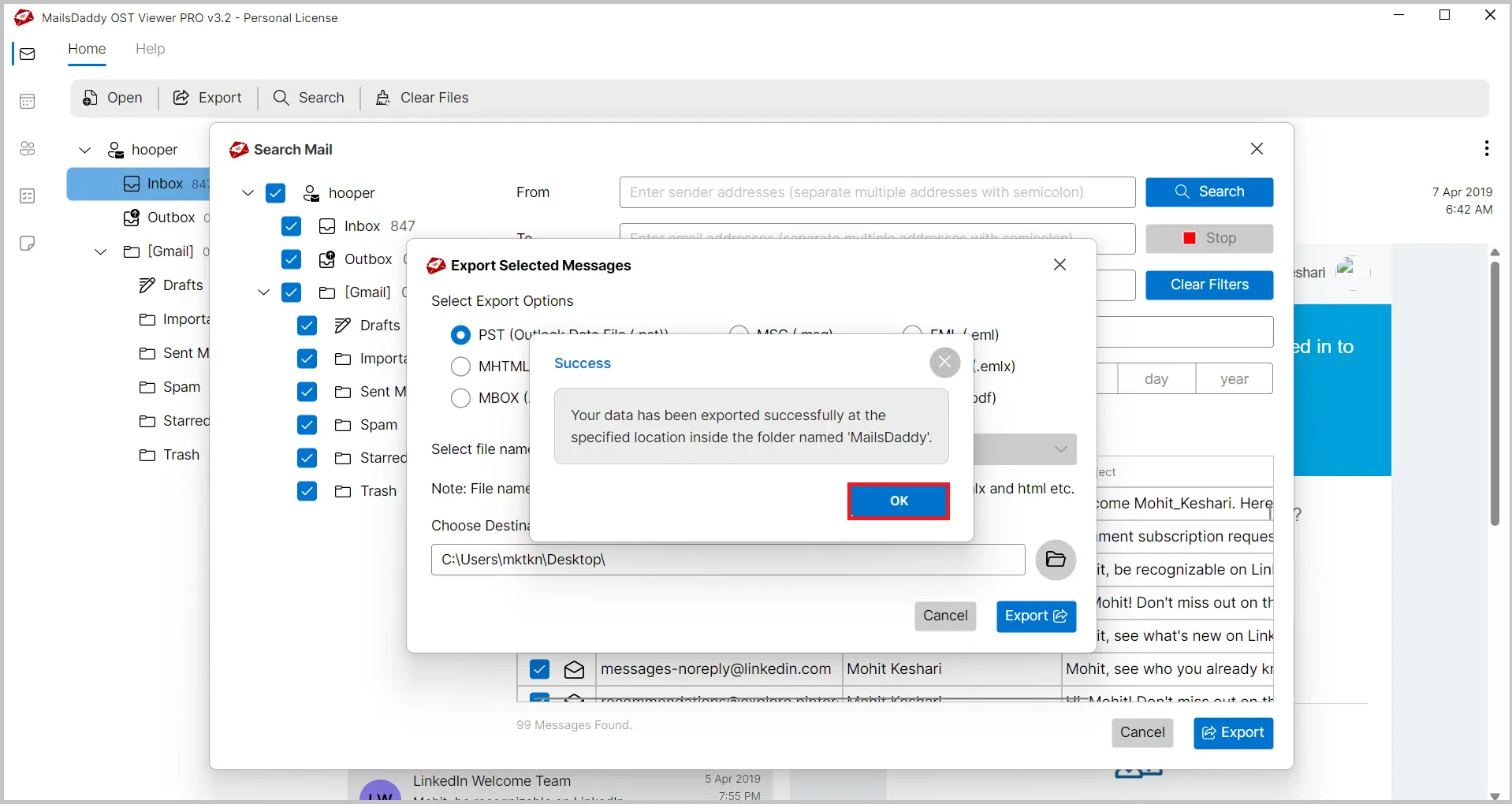1512x804 pixels.
Task: Click the hooper account icon in the Search Mail tree
Action: point(311,193)
